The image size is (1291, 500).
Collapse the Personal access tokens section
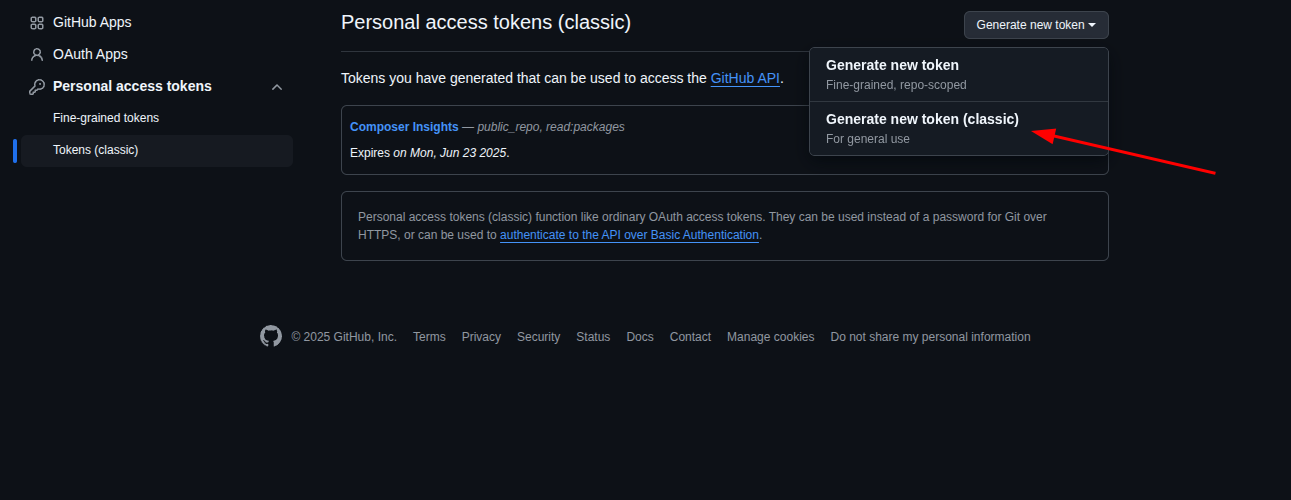click(277, 87)
